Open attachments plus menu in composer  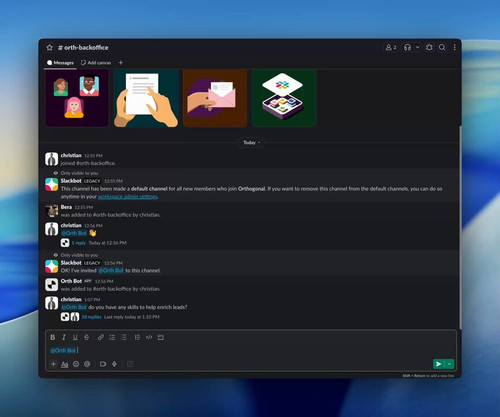(53, 364)
